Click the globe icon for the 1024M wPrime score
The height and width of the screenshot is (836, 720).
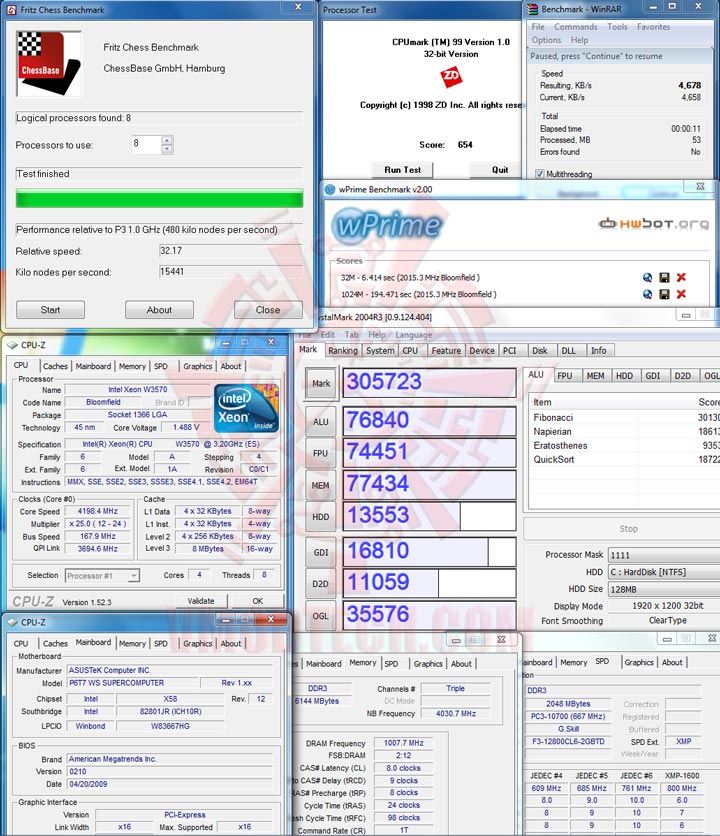pyautogui.click(x=647, y=294)
